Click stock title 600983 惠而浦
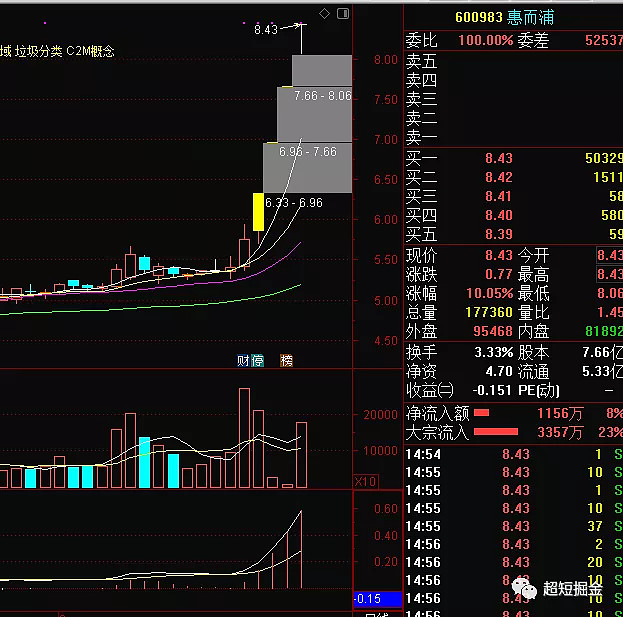The height and width of the screenshot is (617, 623). (x=505, y=17)
